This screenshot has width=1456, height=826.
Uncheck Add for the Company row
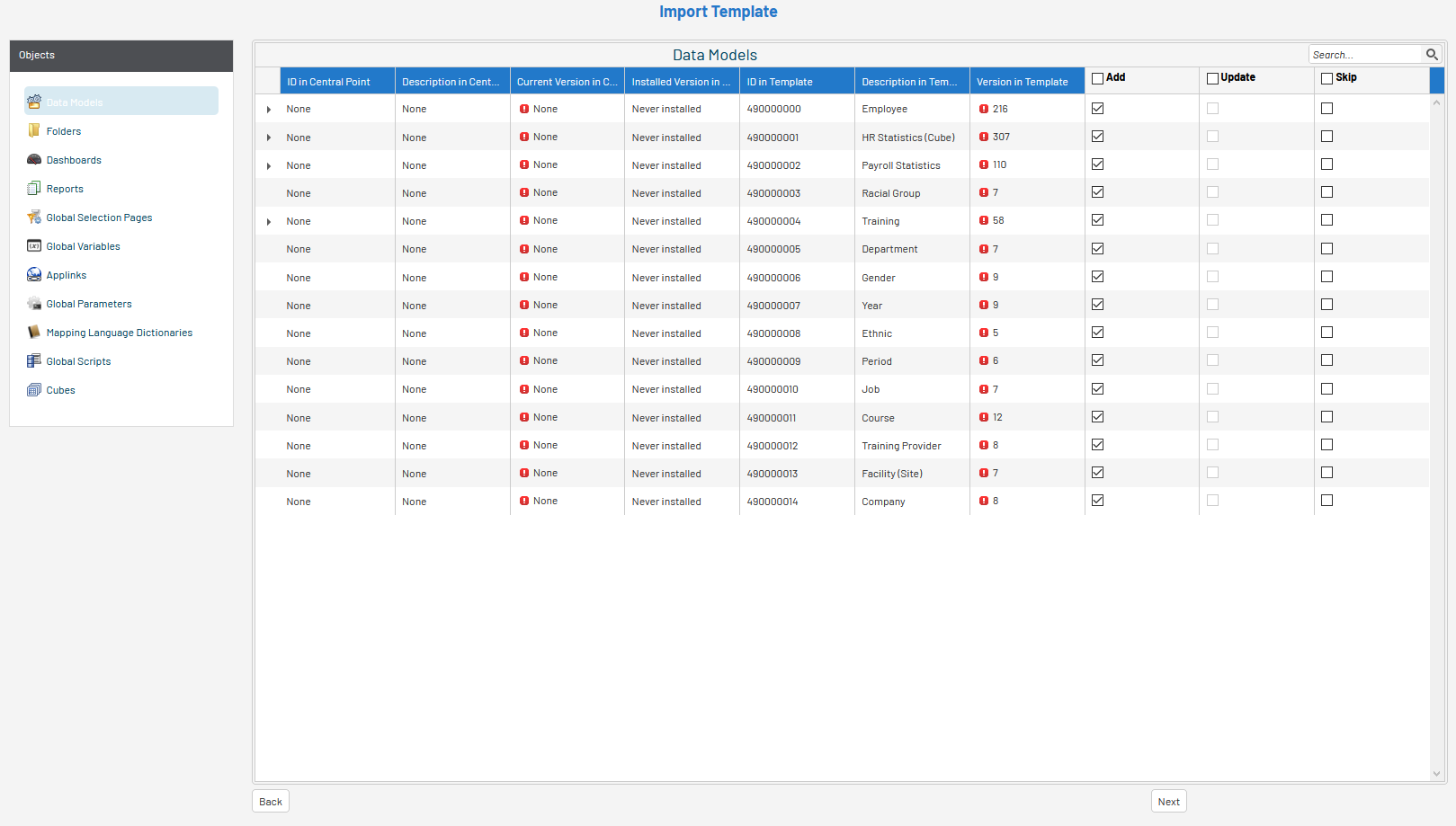1097,501
